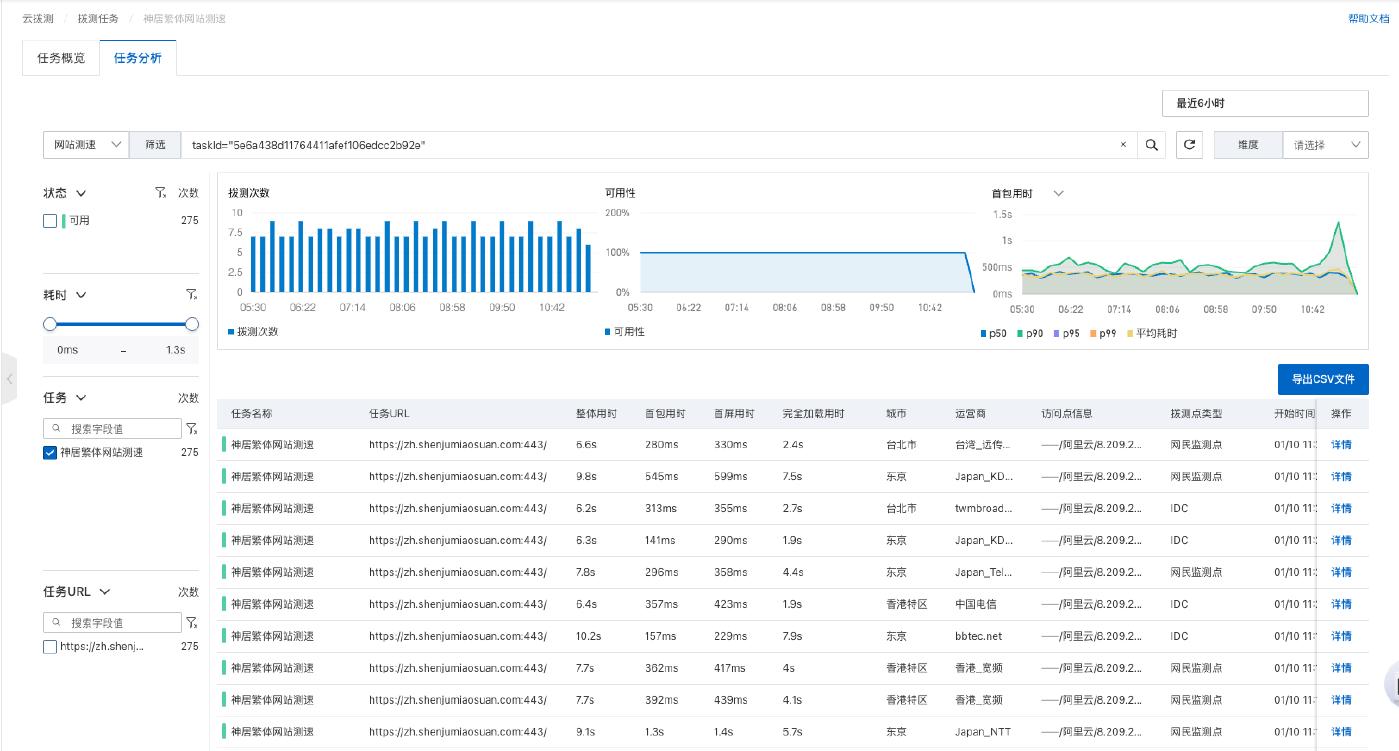Image resolution: width=1399 pixels, height=751 pixels.
Task: Click the 导出CSV文件 button
Action: point(1322,379)
